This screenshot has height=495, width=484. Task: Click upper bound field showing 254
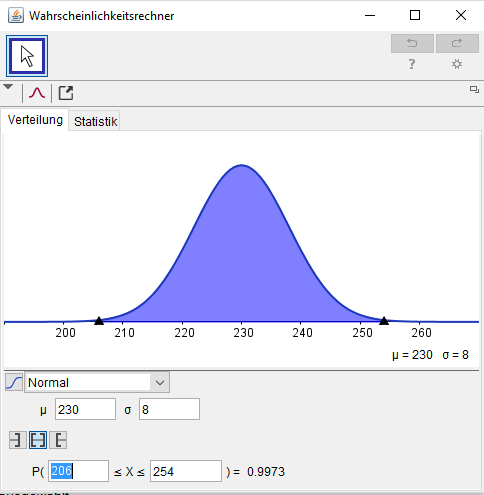coord(186,471)
